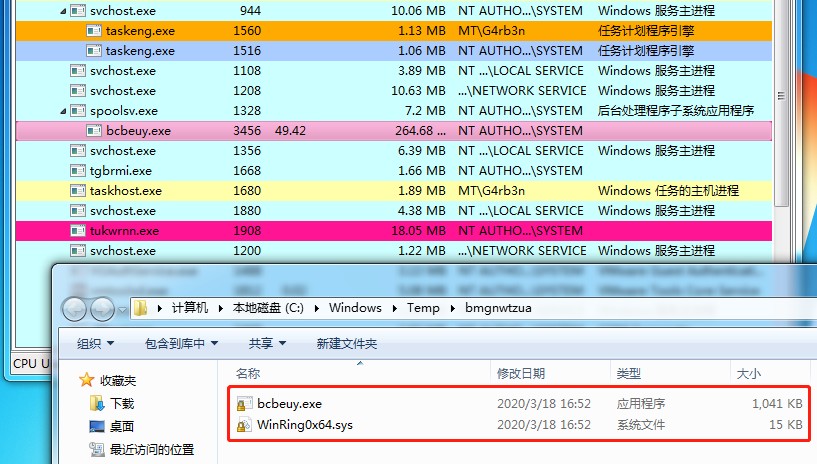817x464 pixels.
Task: Click the 系统文件 type of WinRing0x64.sys
Action: coord(641,424)
